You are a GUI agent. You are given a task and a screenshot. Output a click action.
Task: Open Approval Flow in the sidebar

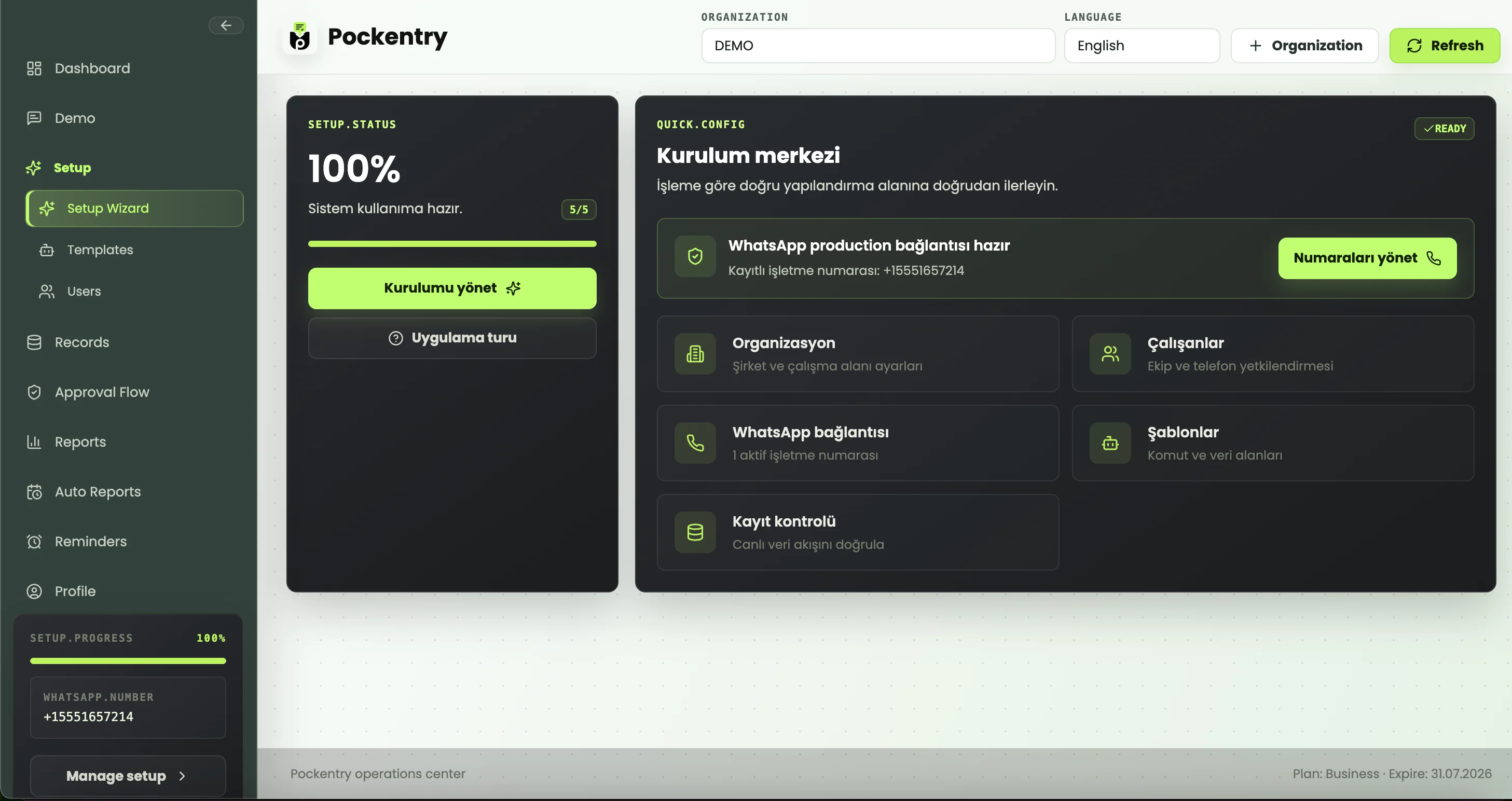pyautogui.click(x=134, y=392)
